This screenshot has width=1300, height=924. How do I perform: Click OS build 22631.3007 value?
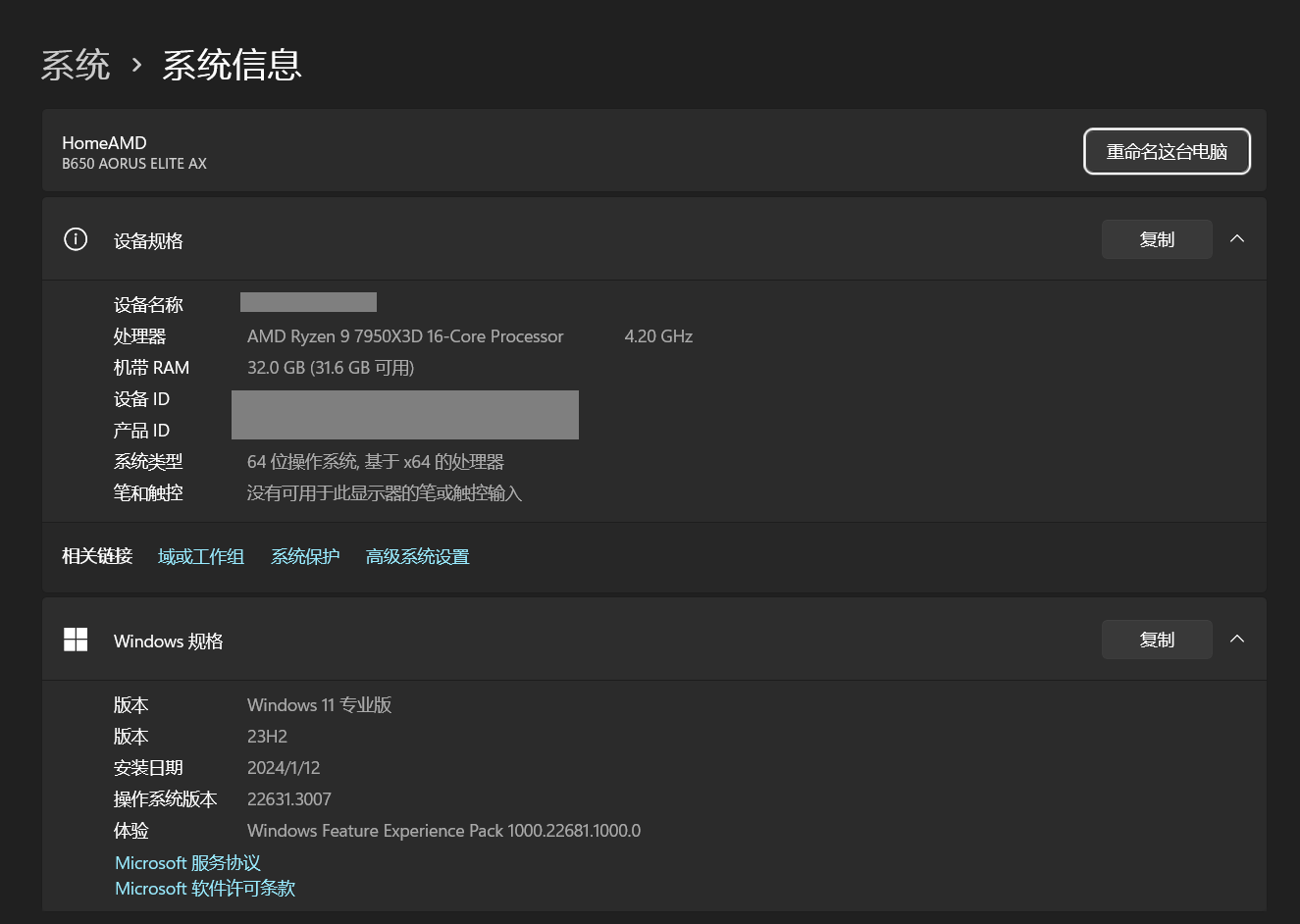point(289,799)
